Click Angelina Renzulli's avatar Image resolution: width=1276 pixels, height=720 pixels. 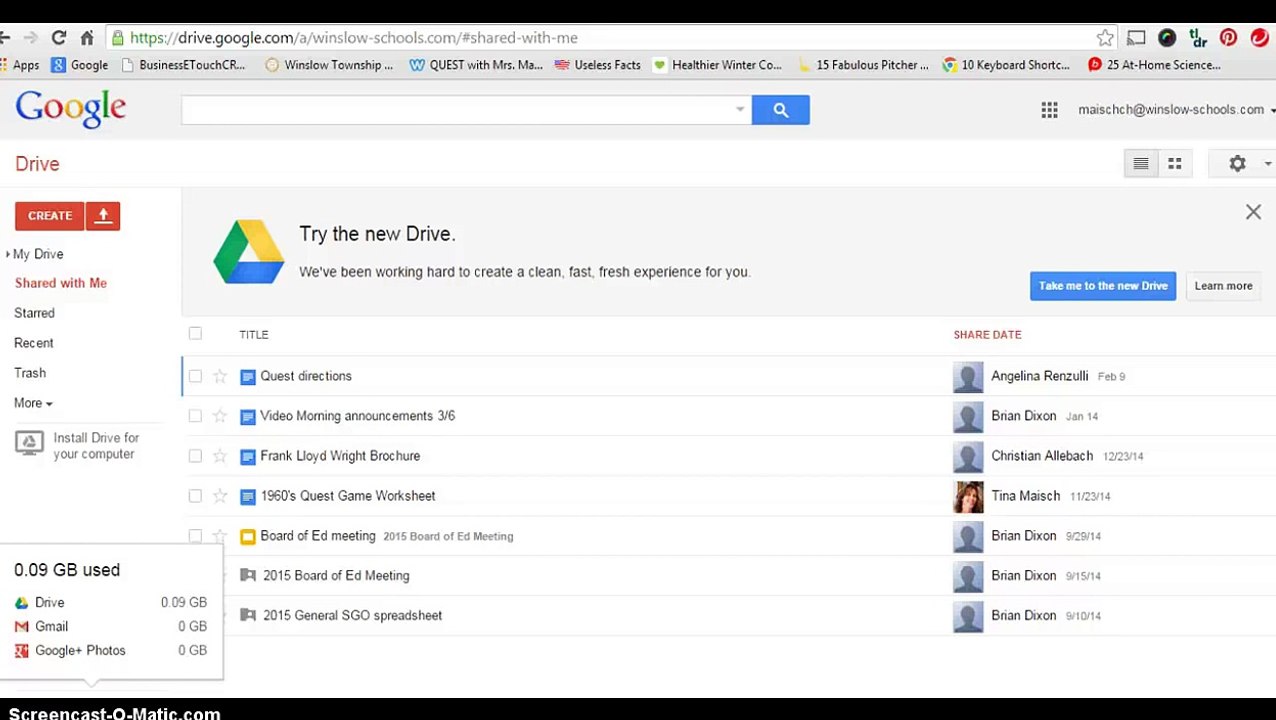tap(968, 376)
